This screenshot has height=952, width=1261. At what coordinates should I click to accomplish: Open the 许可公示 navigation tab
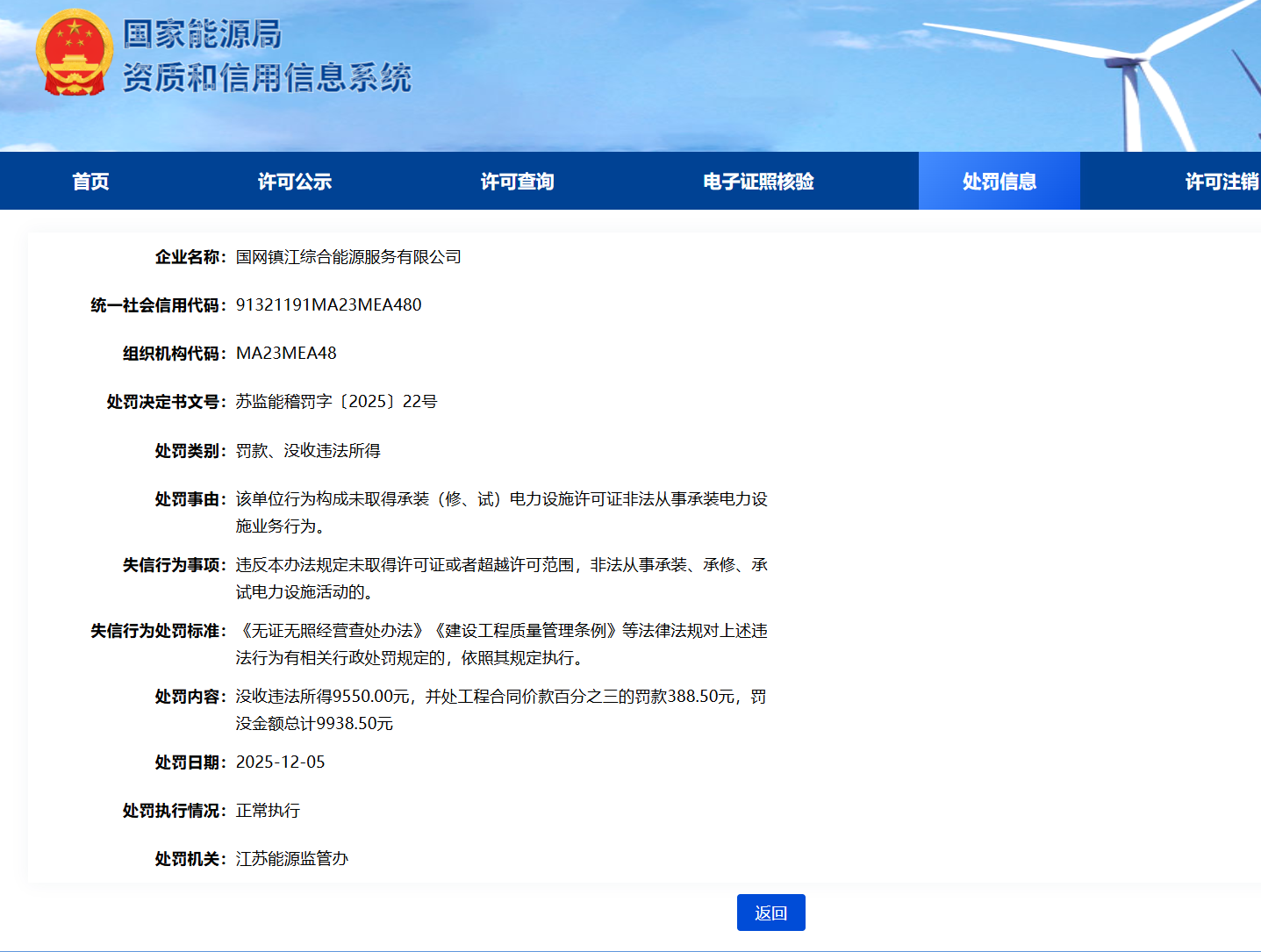tap(294, 182)
